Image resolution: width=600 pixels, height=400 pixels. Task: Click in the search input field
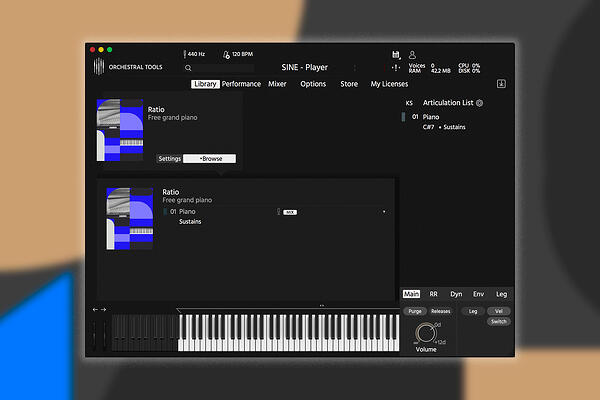point(224,68)
